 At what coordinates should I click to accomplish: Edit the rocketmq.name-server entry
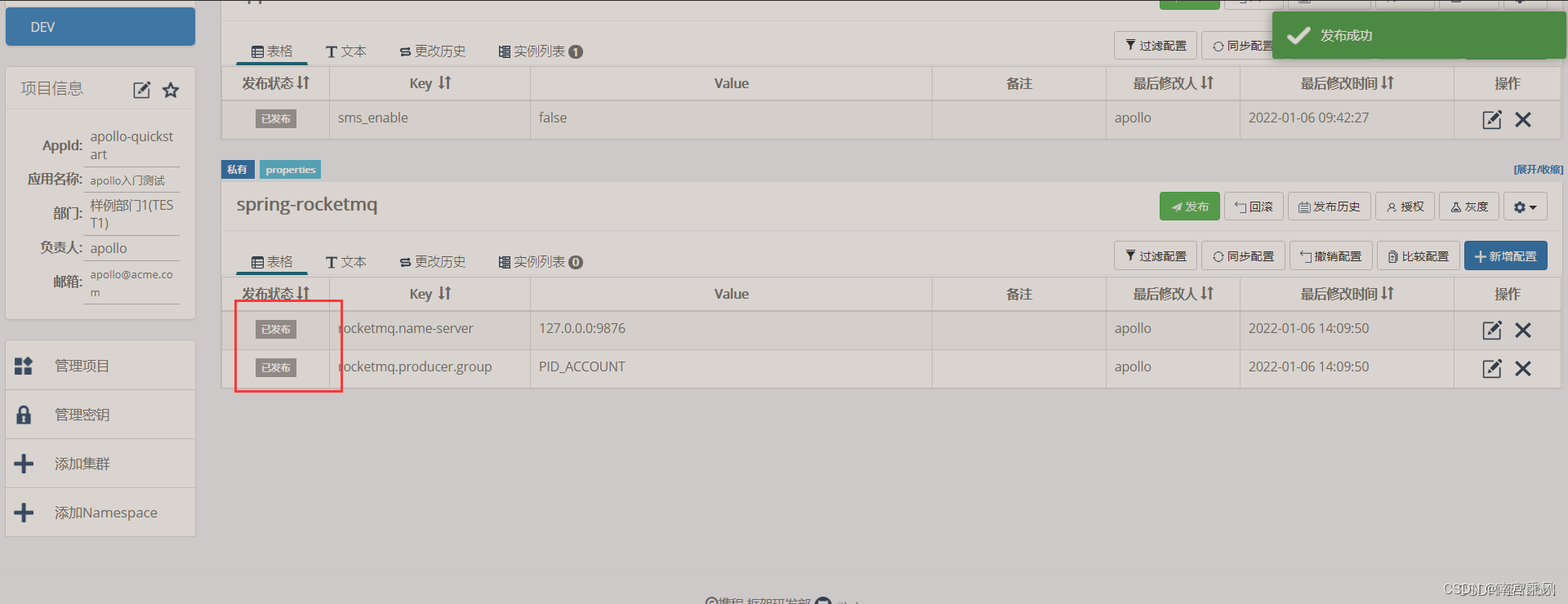click(1492, 330)
